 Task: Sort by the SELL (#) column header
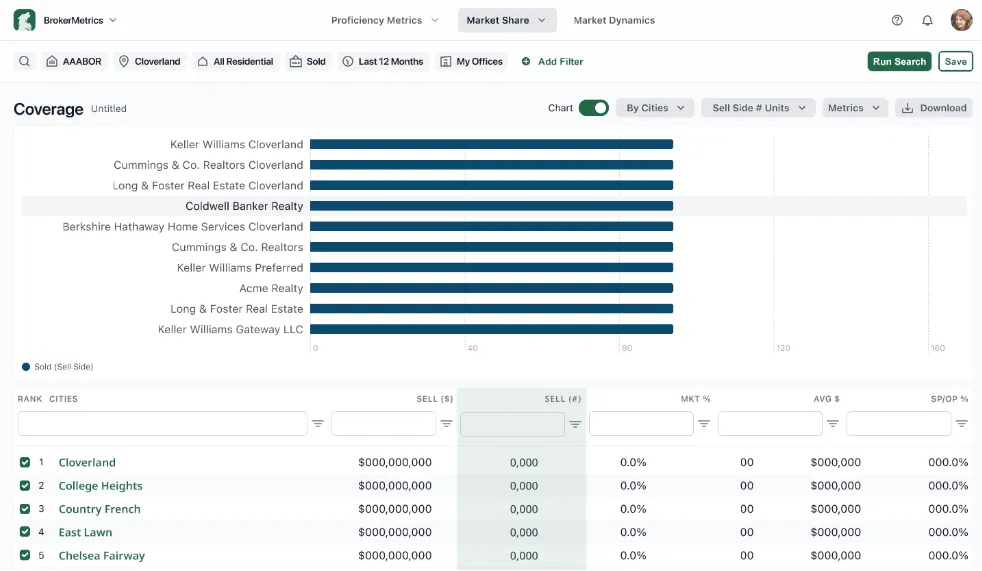pyautogui.click(x=562, y=399)
